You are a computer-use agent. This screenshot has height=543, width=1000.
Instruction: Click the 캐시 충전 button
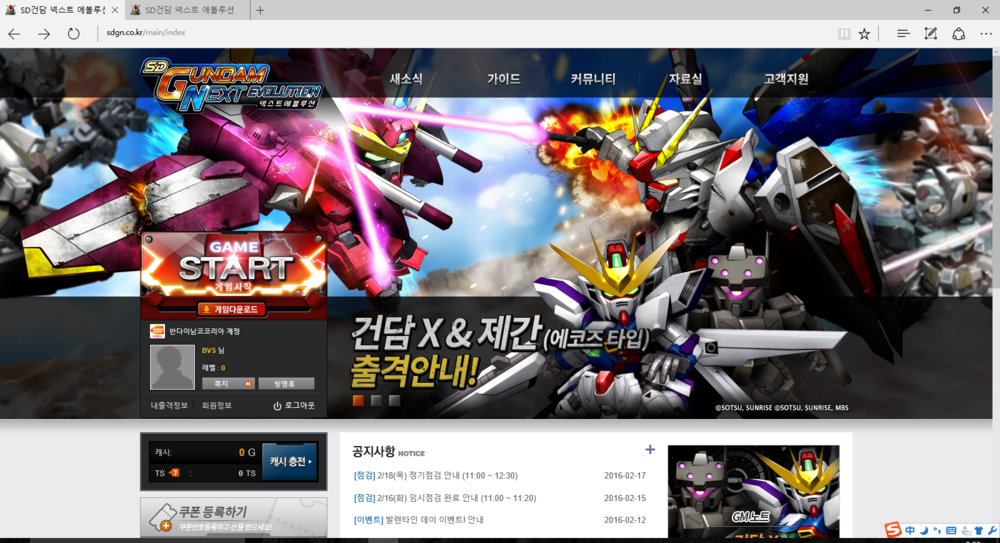click(290, 461)
